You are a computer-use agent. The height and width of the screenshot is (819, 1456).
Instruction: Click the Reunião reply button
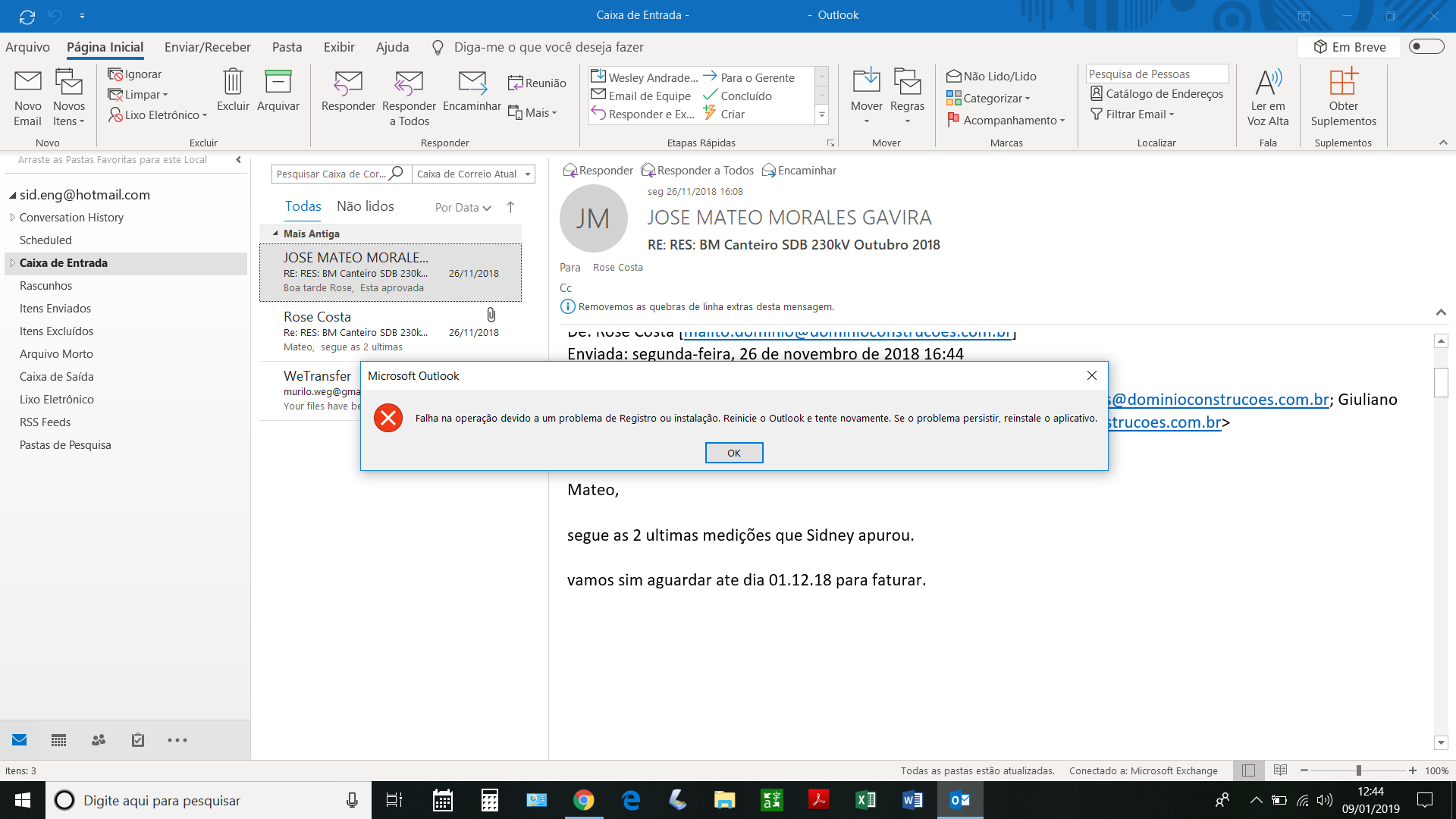click(537, 83)
